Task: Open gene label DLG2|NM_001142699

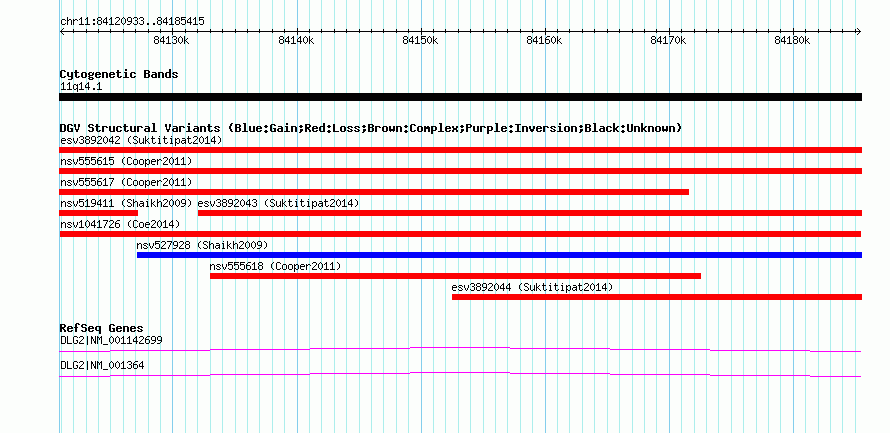Action: coord(111,341)
